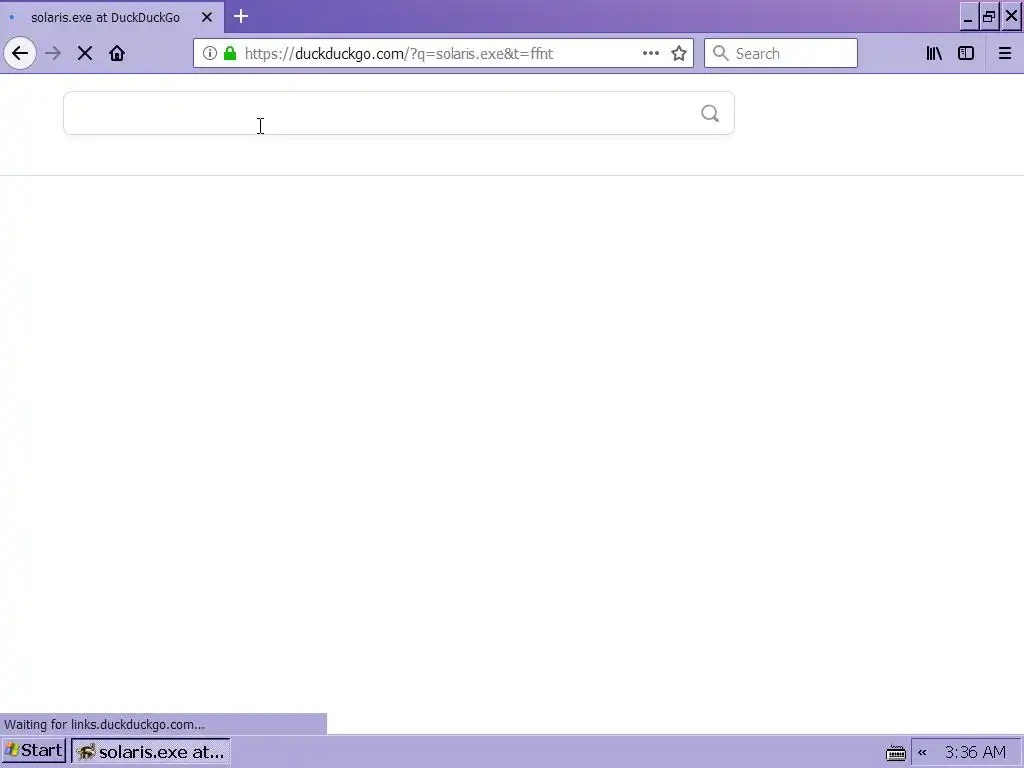Bookmark this page with the star
The height and width of the screenshot is (768, 1024).
tap(679, 53)
